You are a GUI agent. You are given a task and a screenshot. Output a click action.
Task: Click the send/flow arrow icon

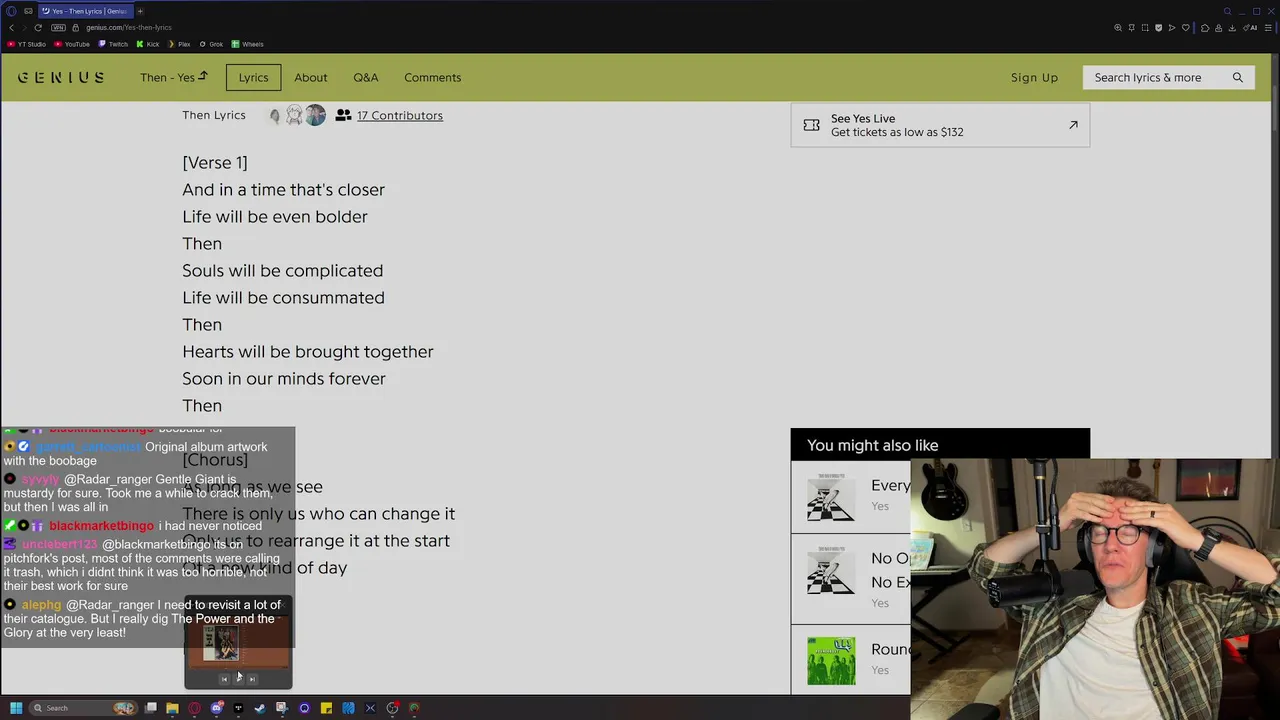click(1172, 28)
